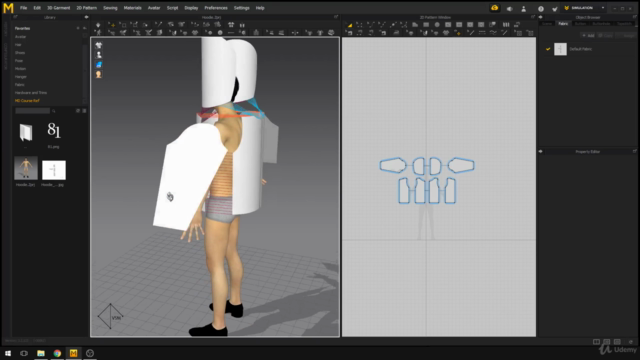The image size is (640, 360).
Task: Start the Simulate tool in 3D toolbar
Action: (x=98, y=25)
